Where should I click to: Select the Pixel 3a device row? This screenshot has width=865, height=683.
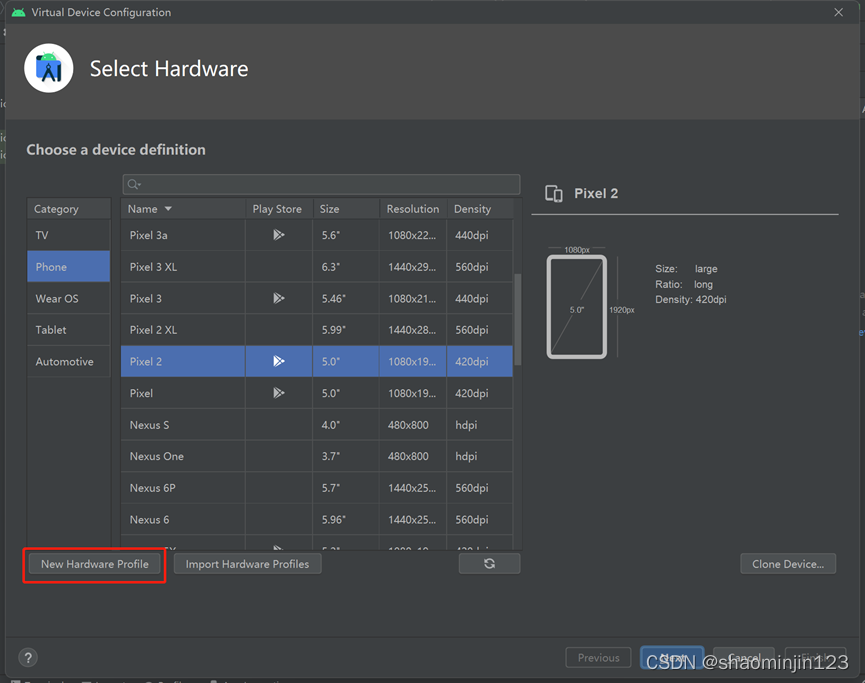(317, 235)
